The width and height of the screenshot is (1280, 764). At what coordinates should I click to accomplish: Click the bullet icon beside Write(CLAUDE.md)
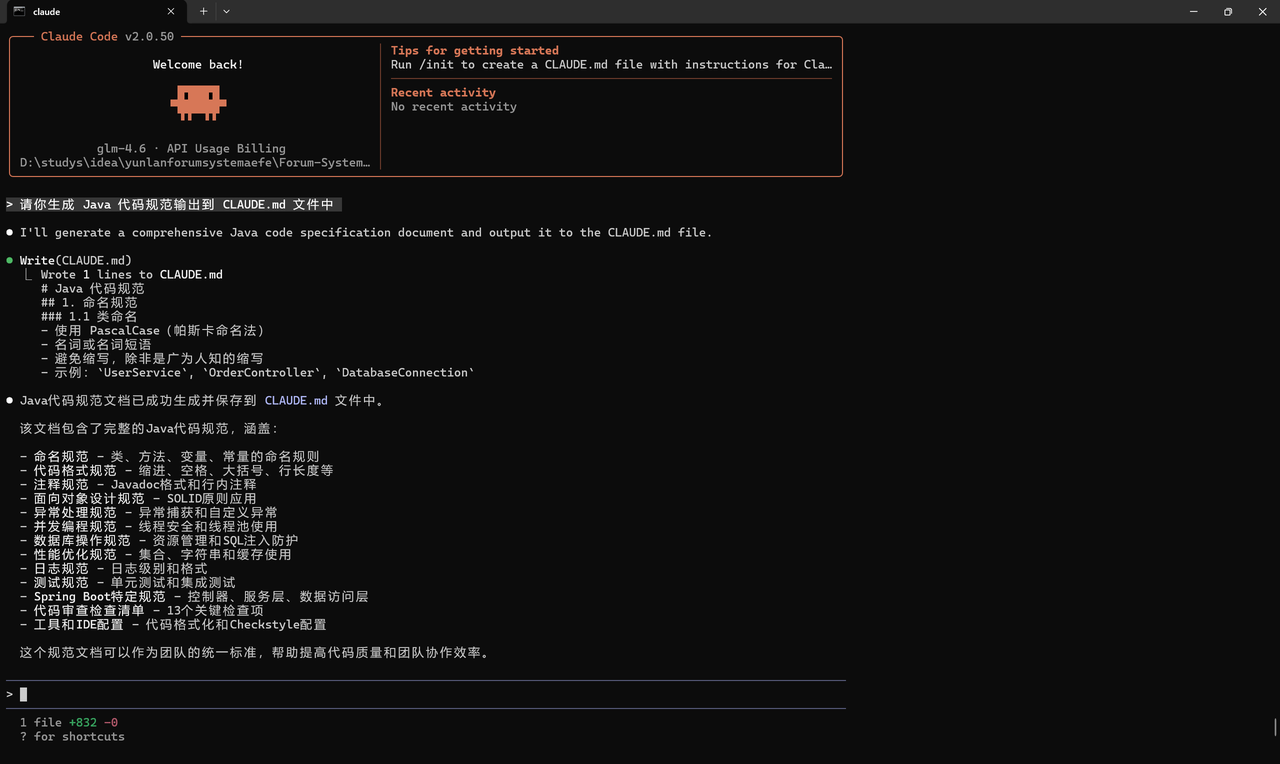click(9, 260)
